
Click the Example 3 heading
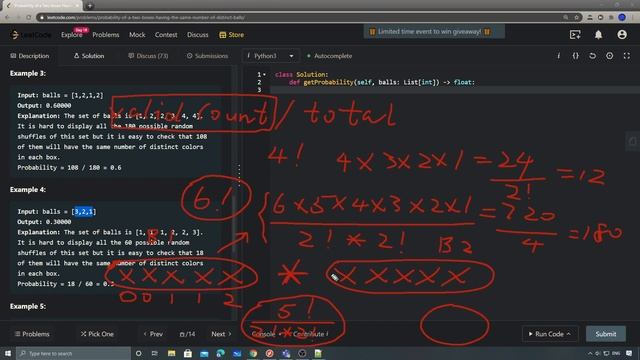(28, 73)
